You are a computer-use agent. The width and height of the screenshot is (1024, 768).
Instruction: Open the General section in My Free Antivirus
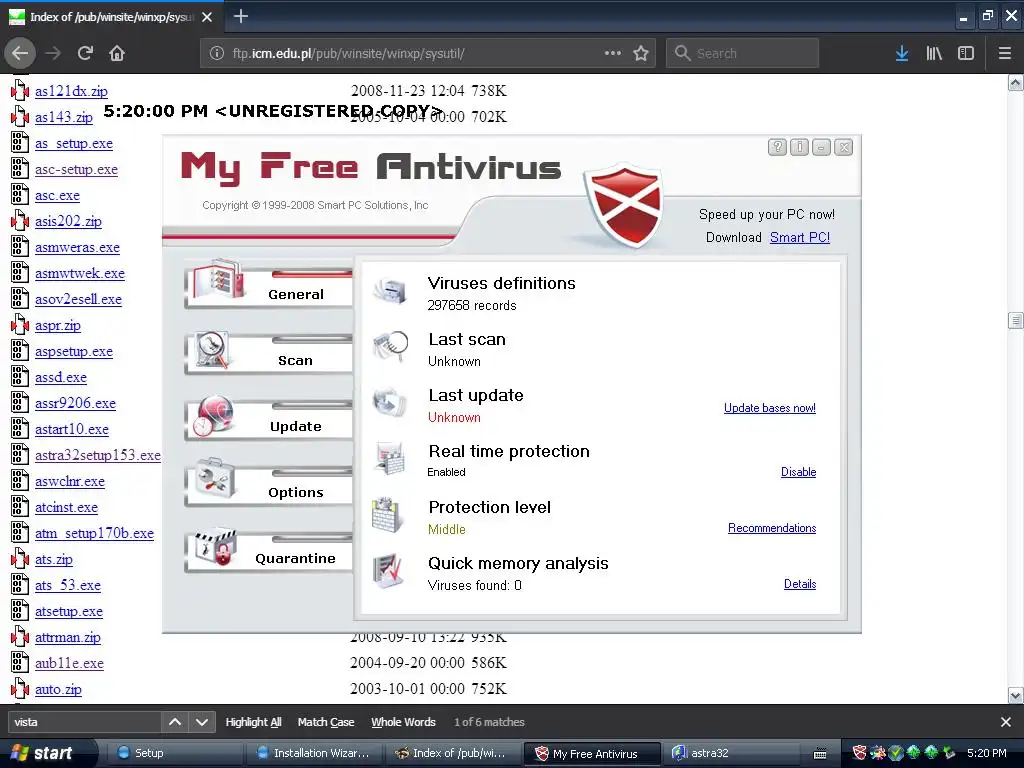[x=269, y=285]
